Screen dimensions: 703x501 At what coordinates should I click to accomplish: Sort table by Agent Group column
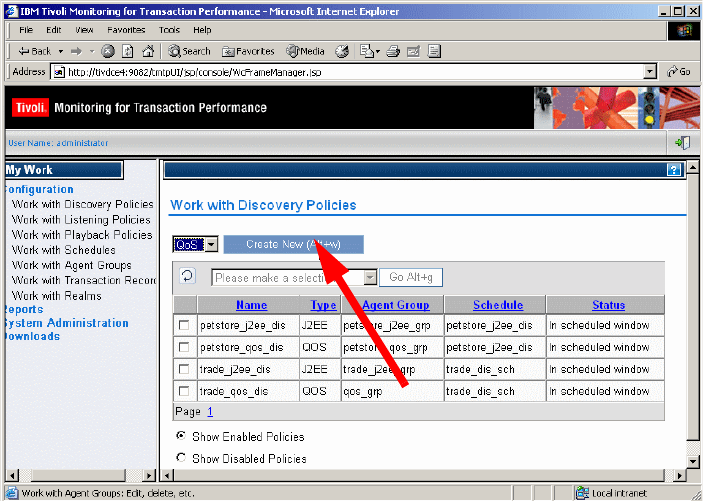pyautogui.click(x=395, y=305)
